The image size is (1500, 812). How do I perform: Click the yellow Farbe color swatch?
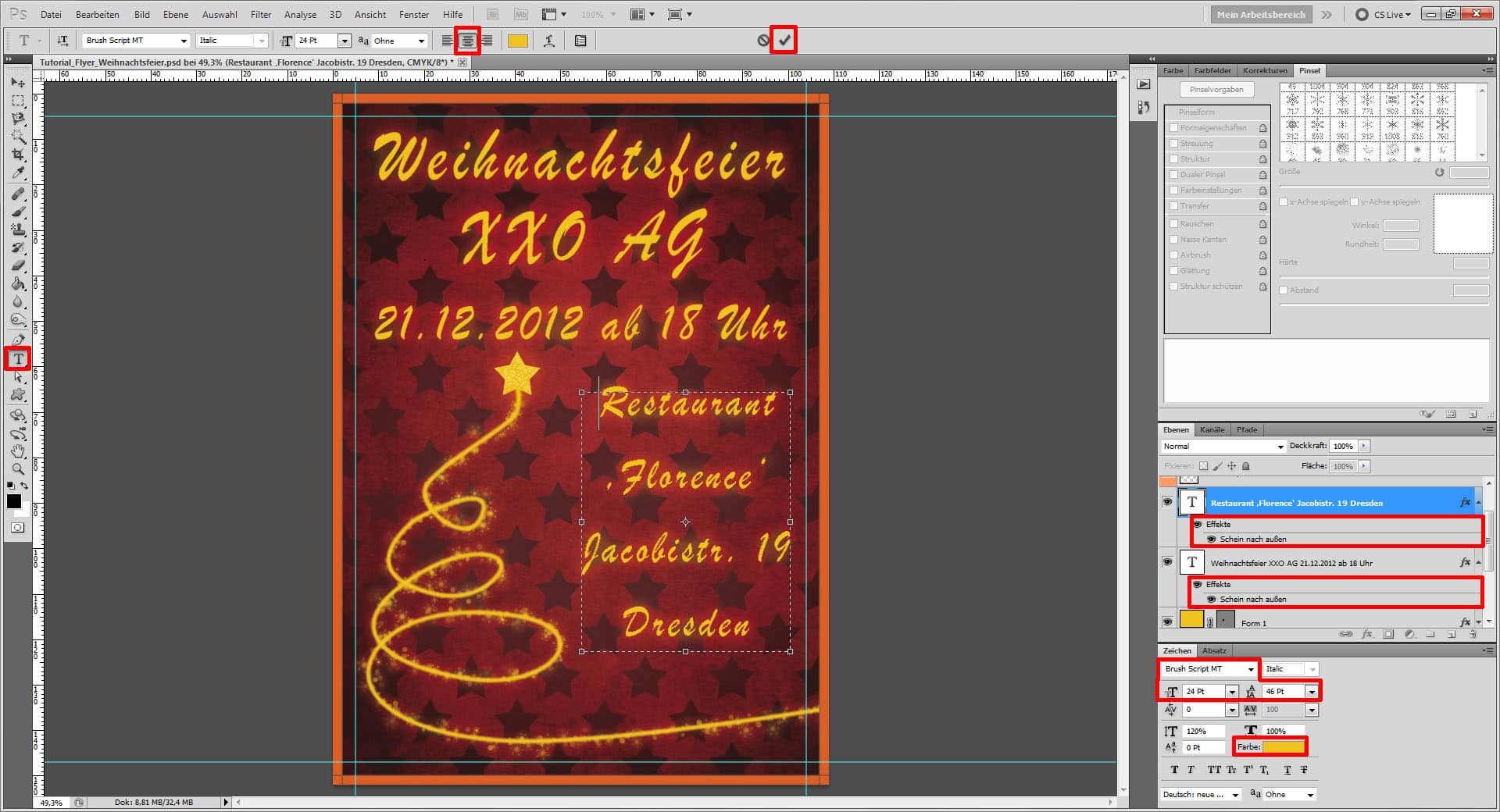[x=1282, y=746]
